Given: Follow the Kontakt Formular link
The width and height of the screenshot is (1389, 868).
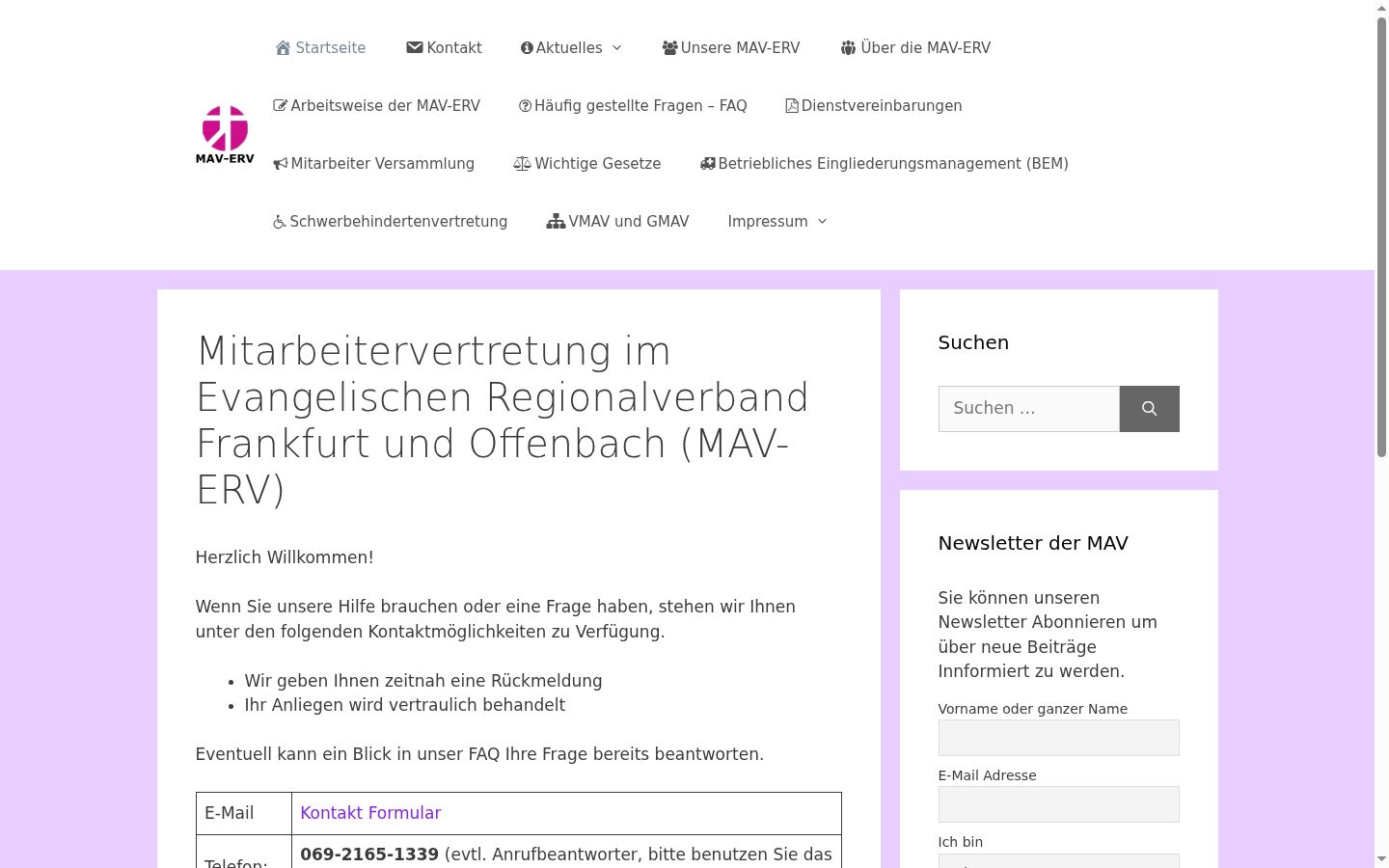Looking at the screenshot, I should tap(370, 813).
